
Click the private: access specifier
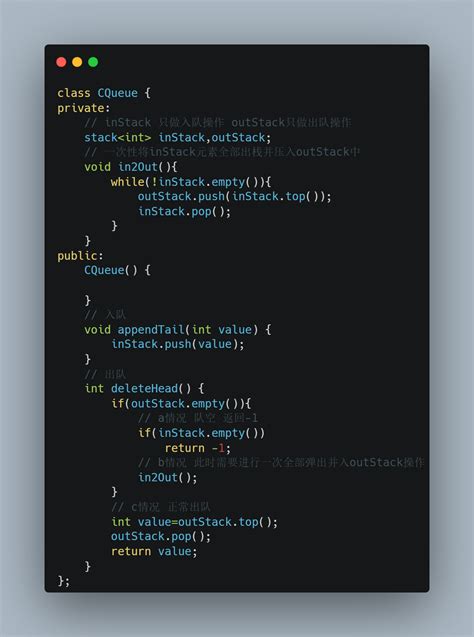click(84, 108)
